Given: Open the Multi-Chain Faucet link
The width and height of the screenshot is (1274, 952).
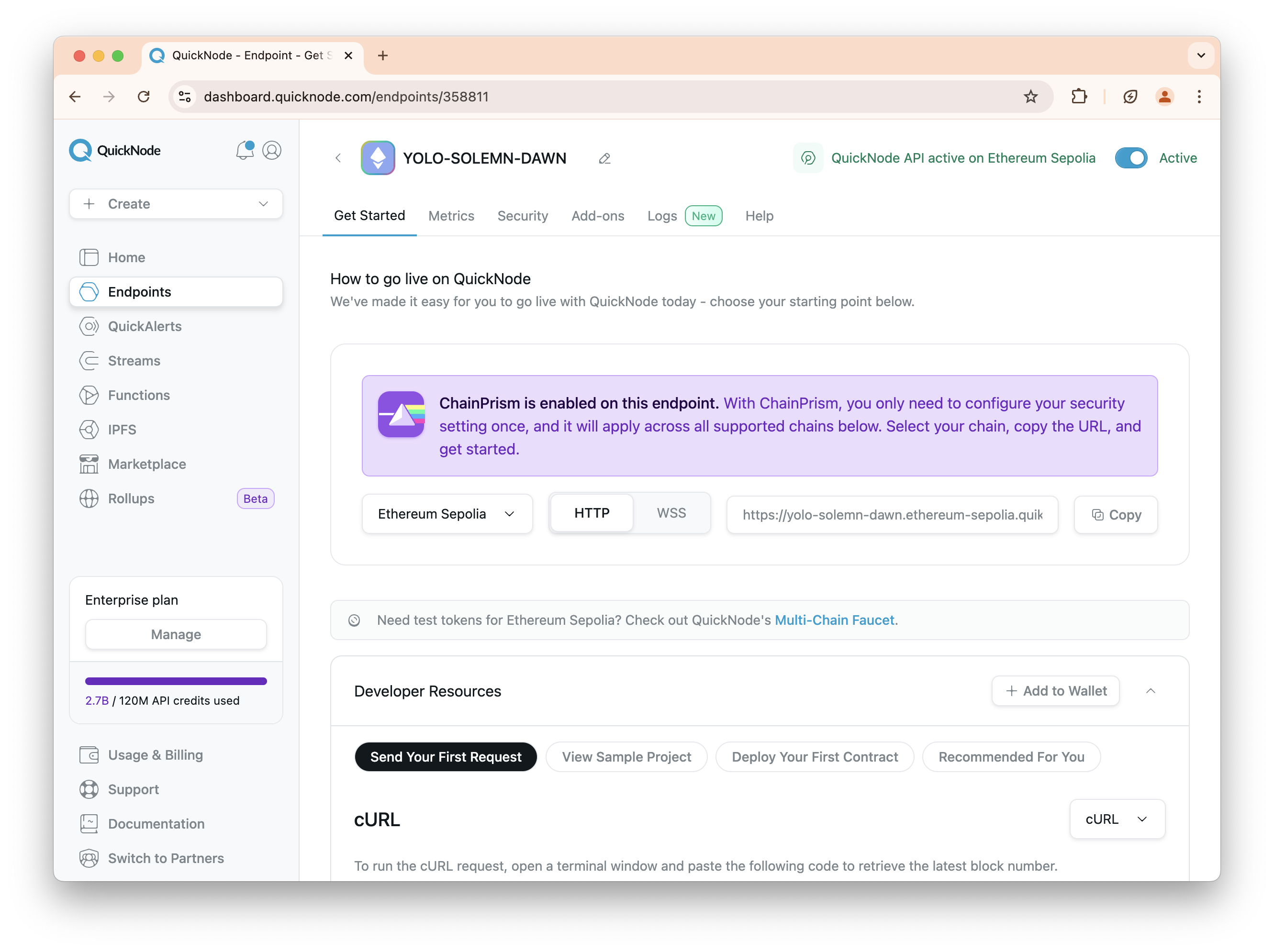Looking at the screenshot, I should 834,620.
